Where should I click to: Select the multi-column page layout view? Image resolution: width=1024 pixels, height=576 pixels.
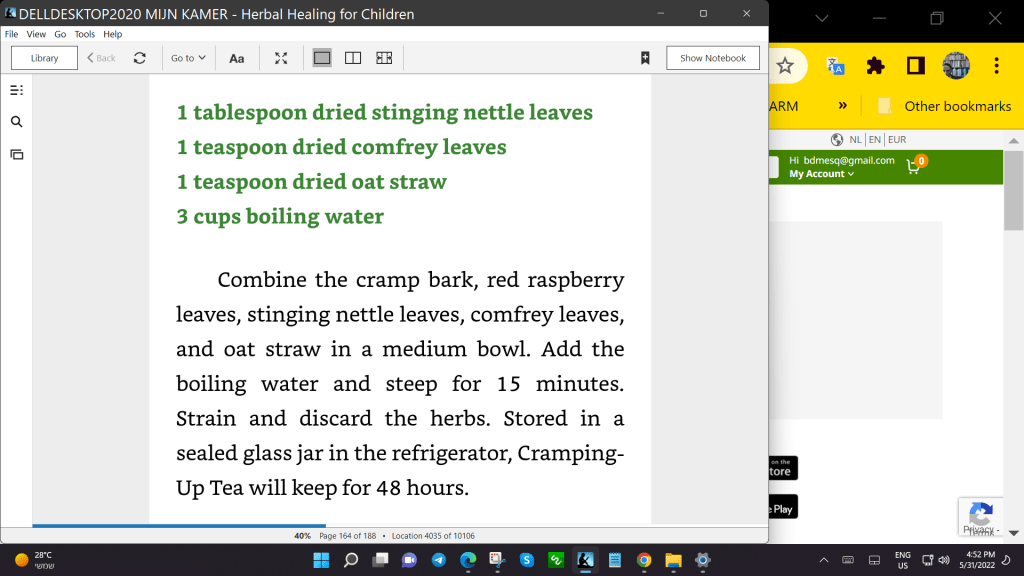384,58
